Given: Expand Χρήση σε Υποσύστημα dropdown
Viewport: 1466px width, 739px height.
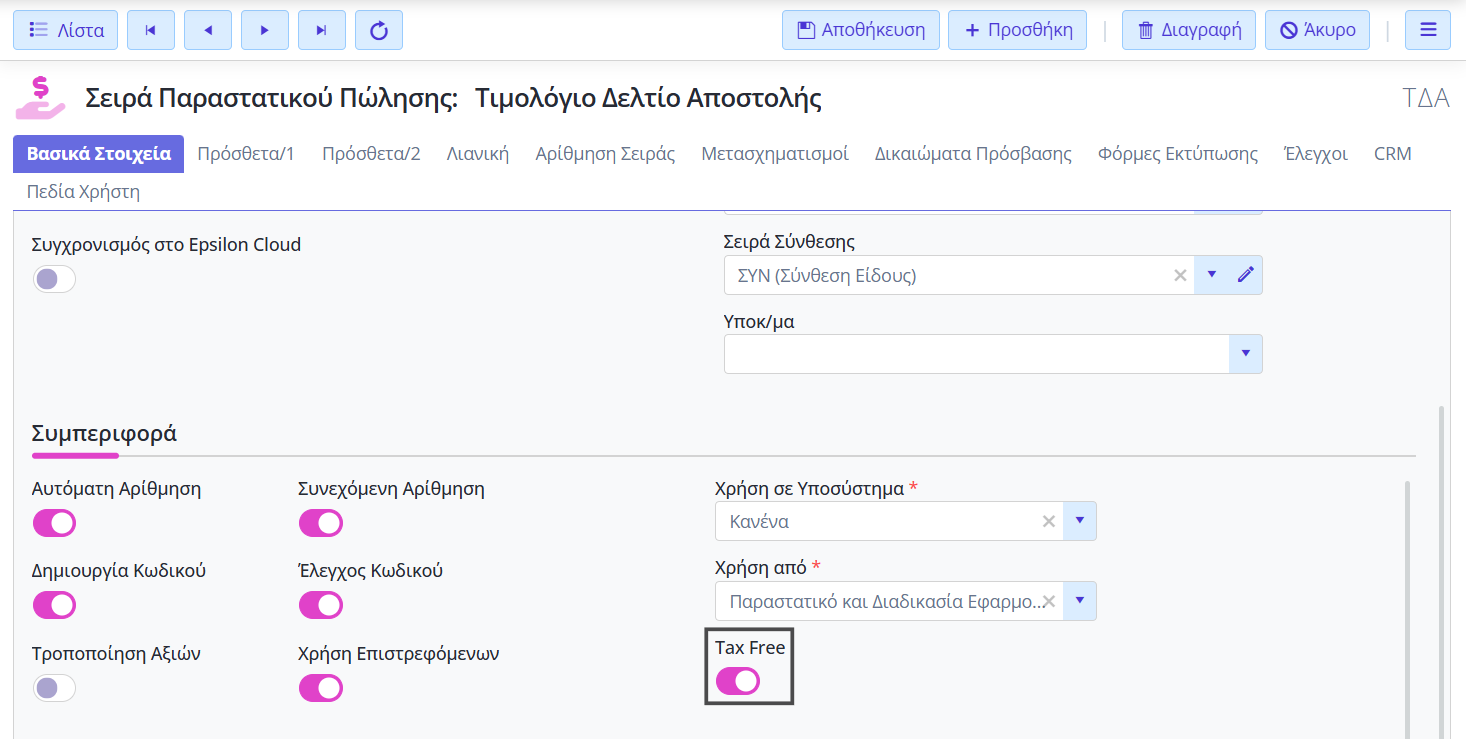Looking at the screenshot, I should (1079, 521).
